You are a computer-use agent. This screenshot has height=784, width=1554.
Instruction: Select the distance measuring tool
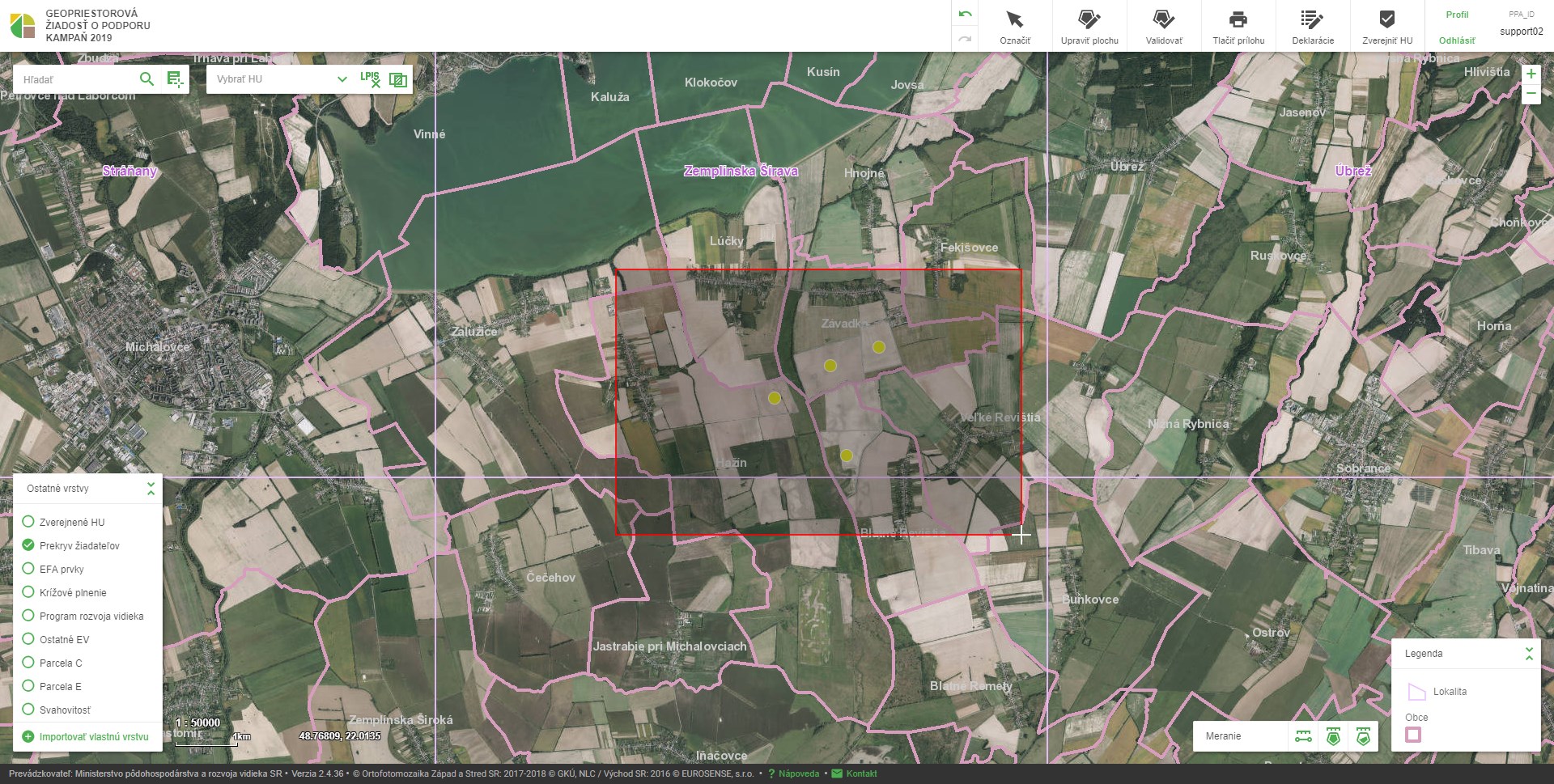click(1303, 736)
